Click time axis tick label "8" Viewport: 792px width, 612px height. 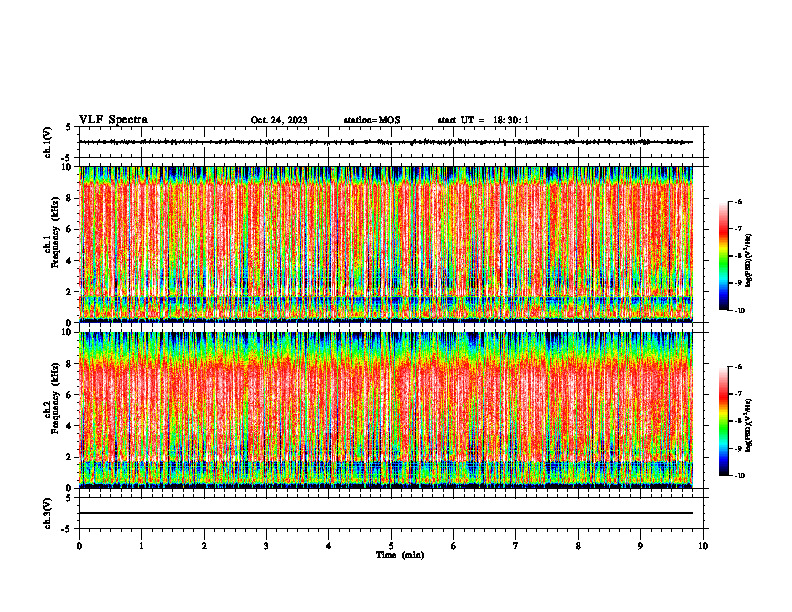(x=578, y=546)
